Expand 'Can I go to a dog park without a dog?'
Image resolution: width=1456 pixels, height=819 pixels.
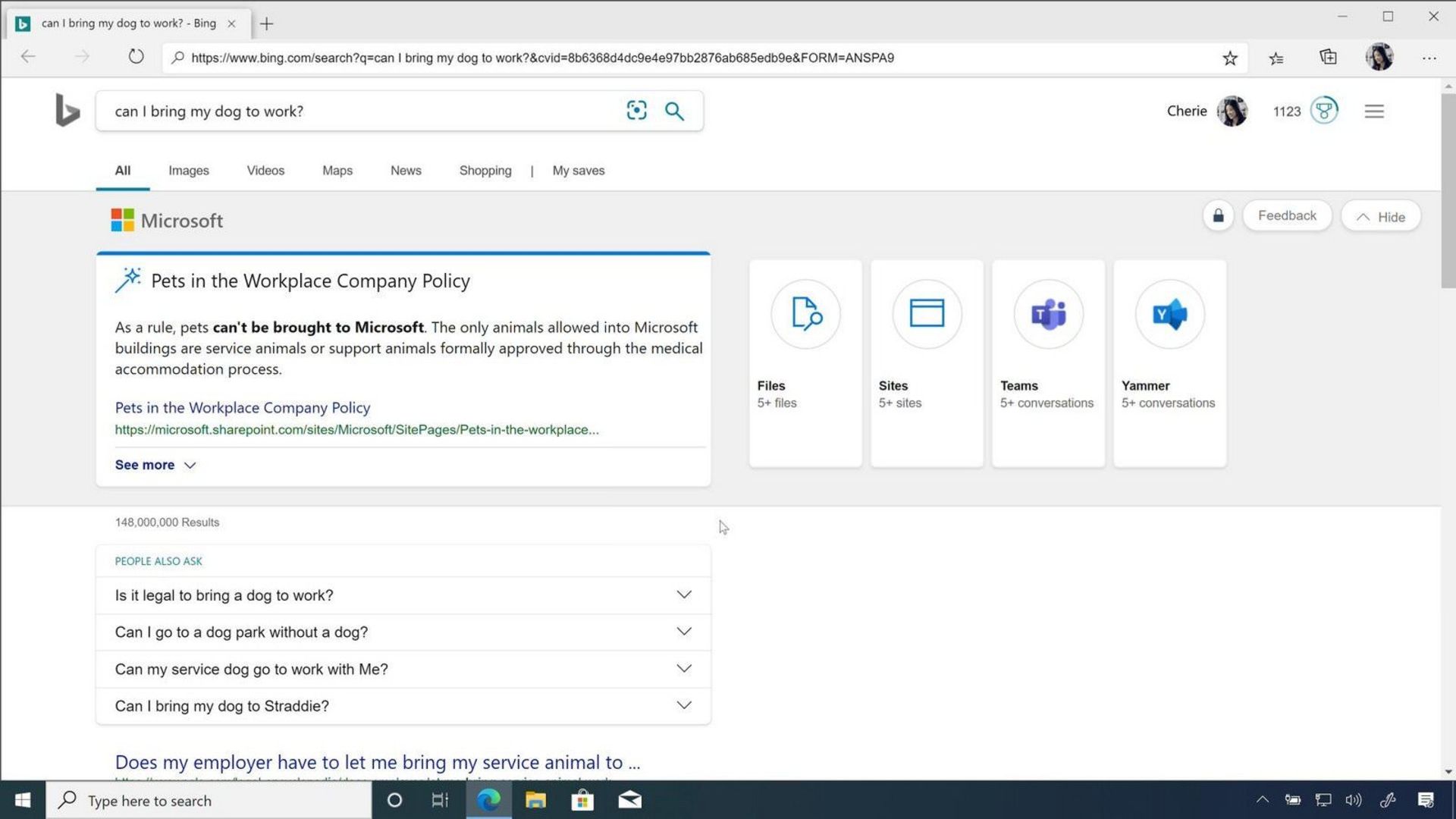(x=683, y=632)
